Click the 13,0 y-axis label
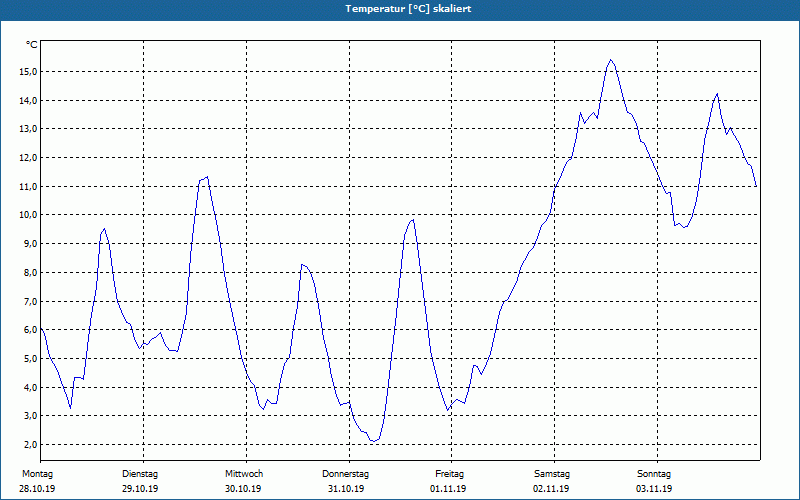 point(28,129)
